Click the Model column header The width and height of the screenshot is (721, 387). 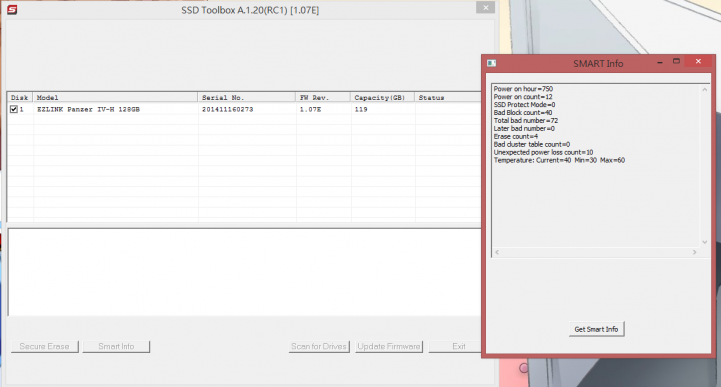coord(115,97)
